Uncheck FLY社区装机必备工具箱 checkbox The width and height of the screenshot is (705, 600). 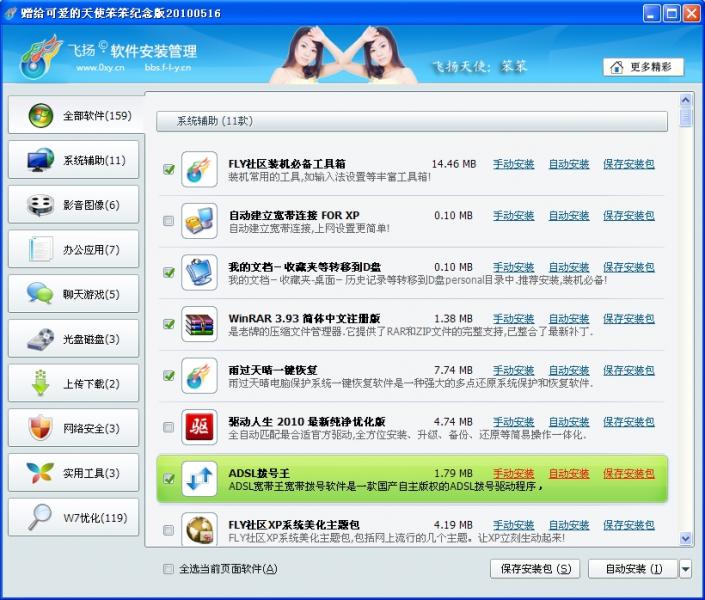(169, 170)
